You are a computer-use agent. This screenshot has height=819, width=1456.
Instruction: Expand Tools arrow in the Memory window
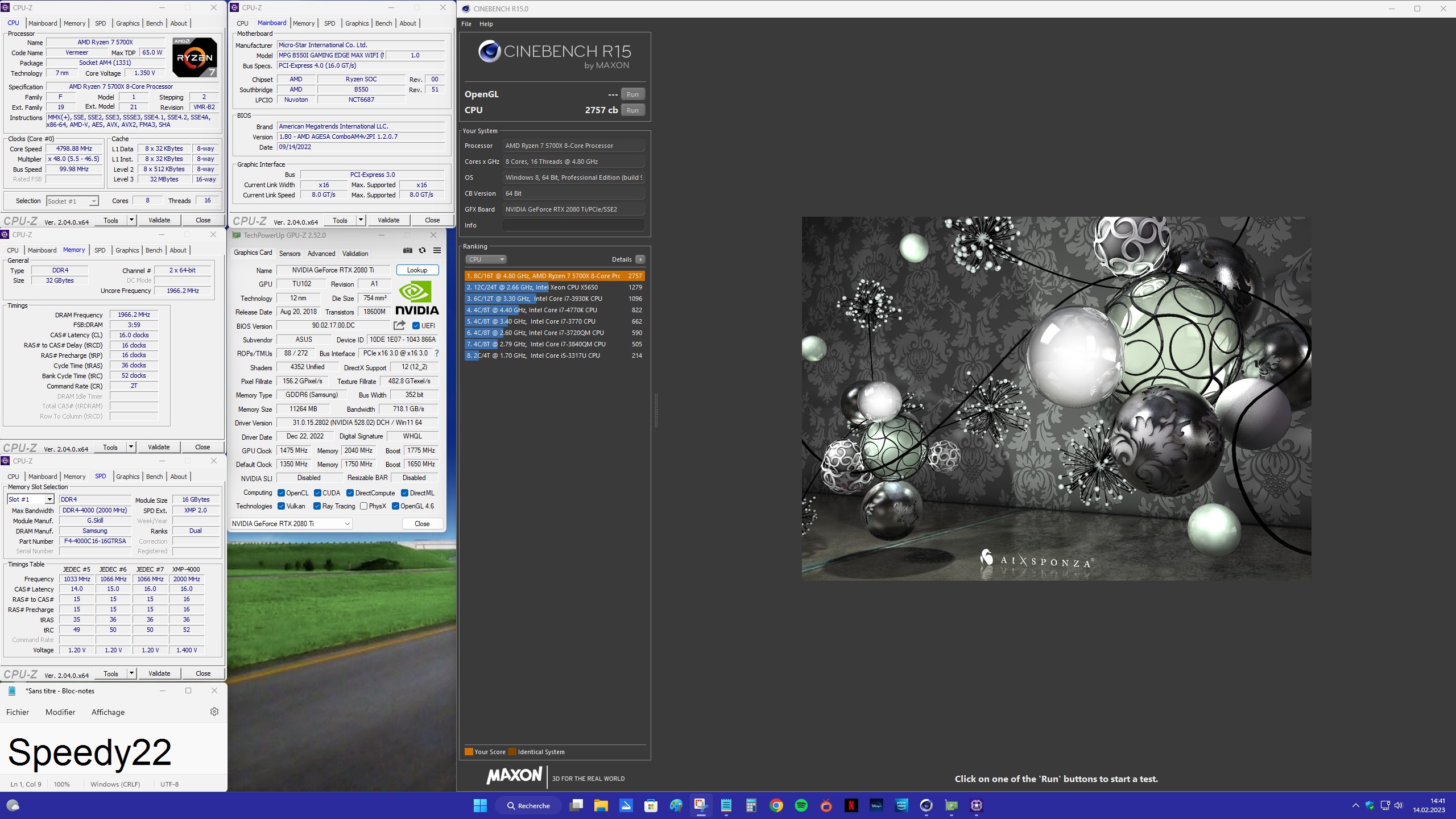[131, 447]
